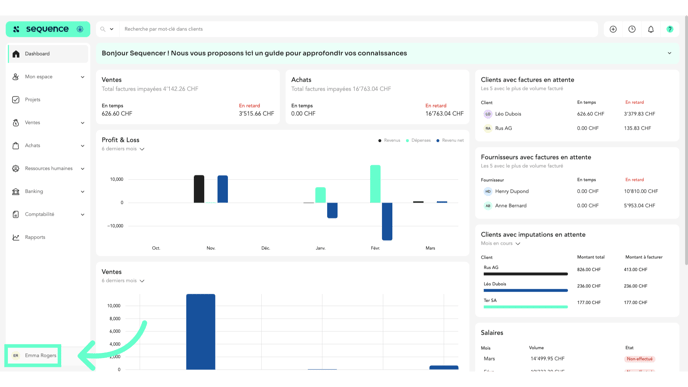Click the plus add icon in top bar
The height and width of the screenshot is (387, 688).
pyautogui.click(x=613, y=29)
